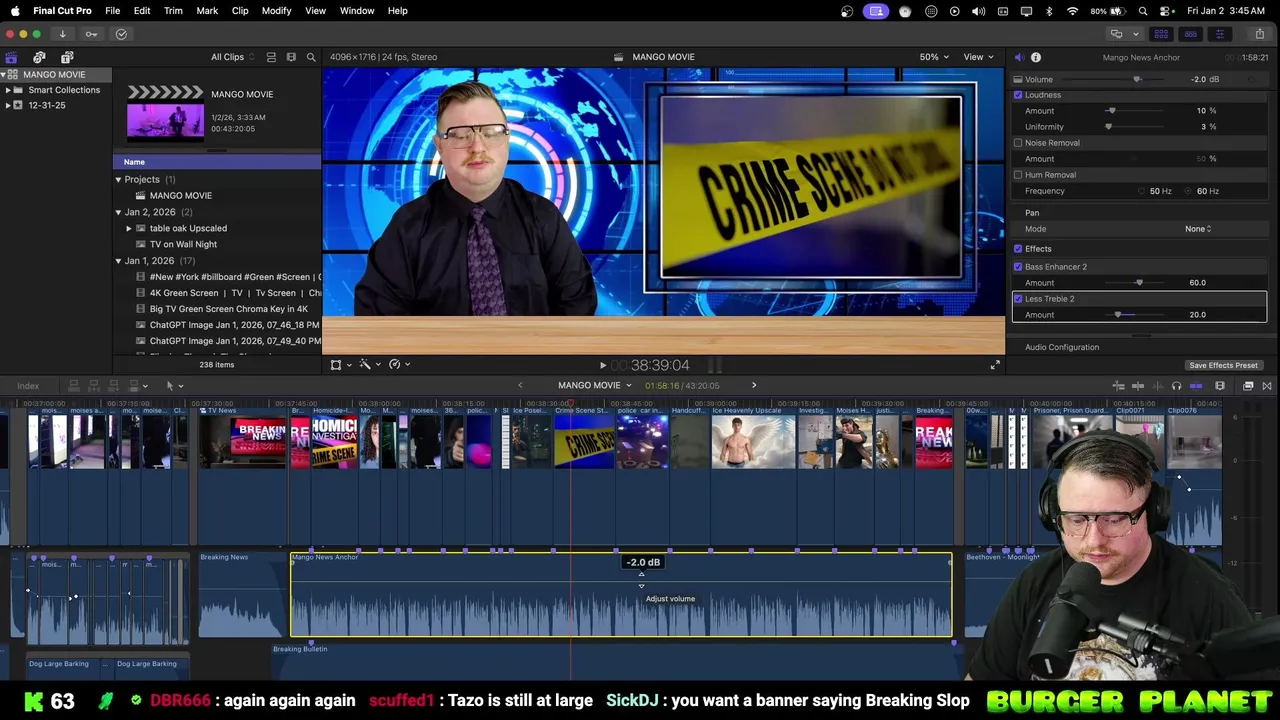Expand the Smart Collections folder
Screen dimensions: 1280x720
8,90
